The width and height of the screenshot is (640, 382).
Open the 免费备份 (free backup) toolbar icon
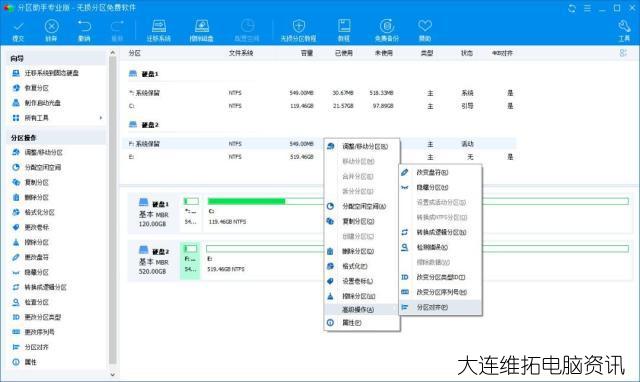coord(387,26)
